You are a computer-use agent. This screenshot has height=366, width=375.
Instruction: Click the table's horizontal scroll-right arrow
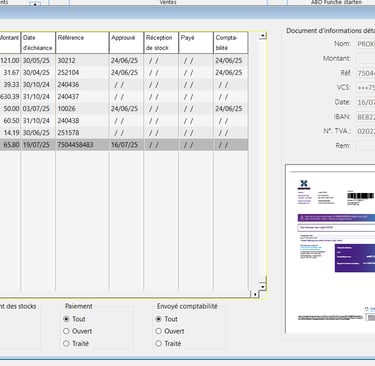(x=255, y=294)
